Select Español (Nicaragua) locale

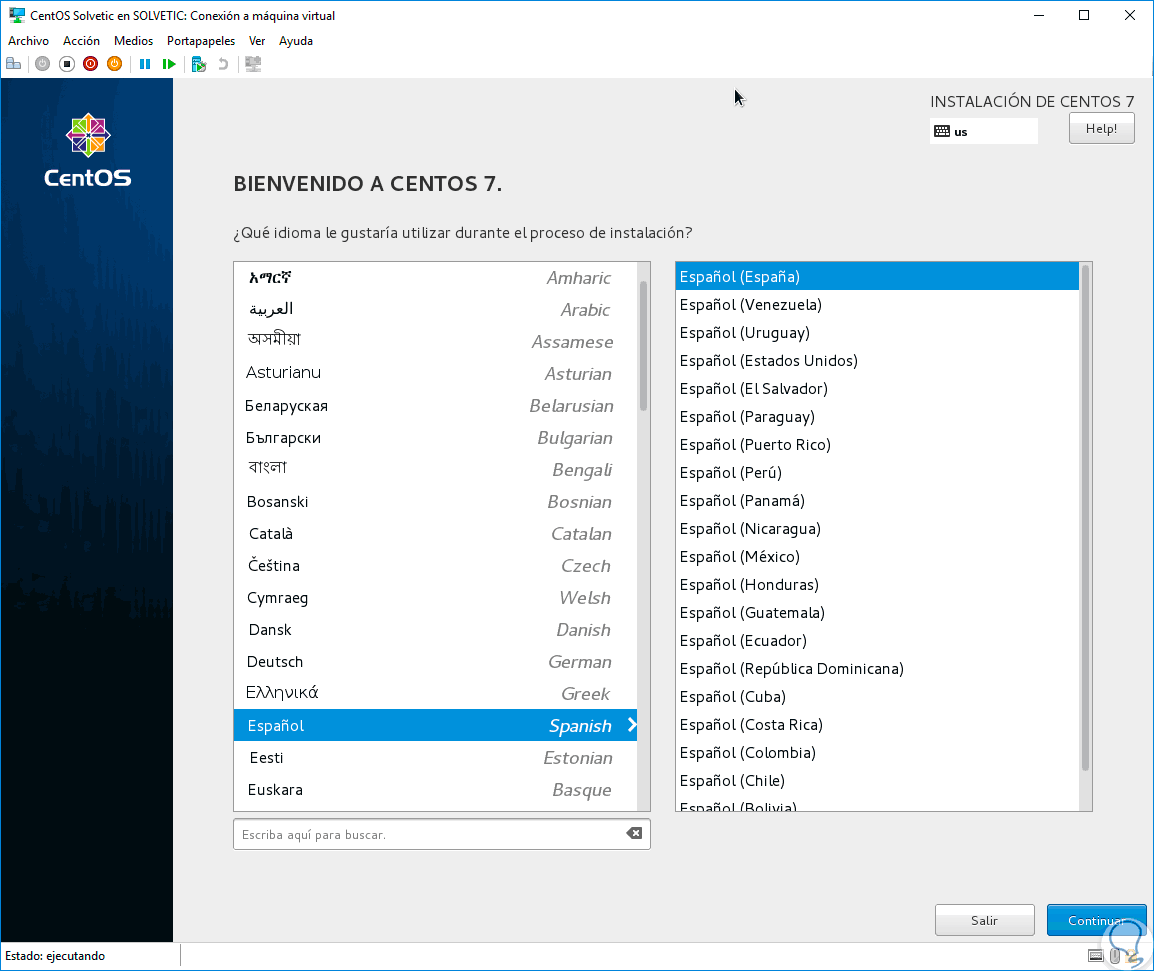pyautogui.click(x=877, y=529)
